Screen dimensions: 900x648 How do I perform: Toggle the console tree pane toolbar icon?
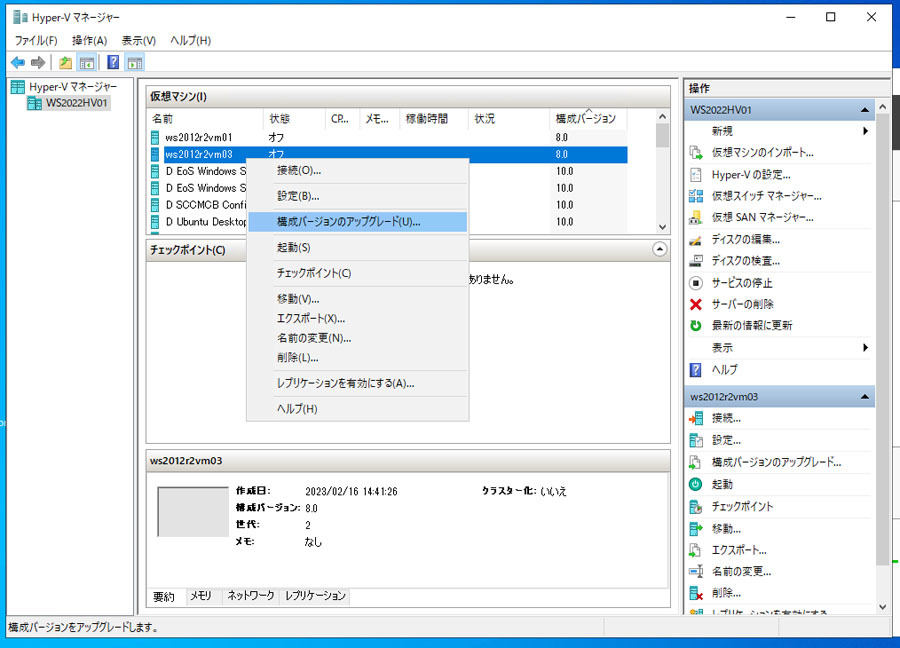(x=87, y=62)
